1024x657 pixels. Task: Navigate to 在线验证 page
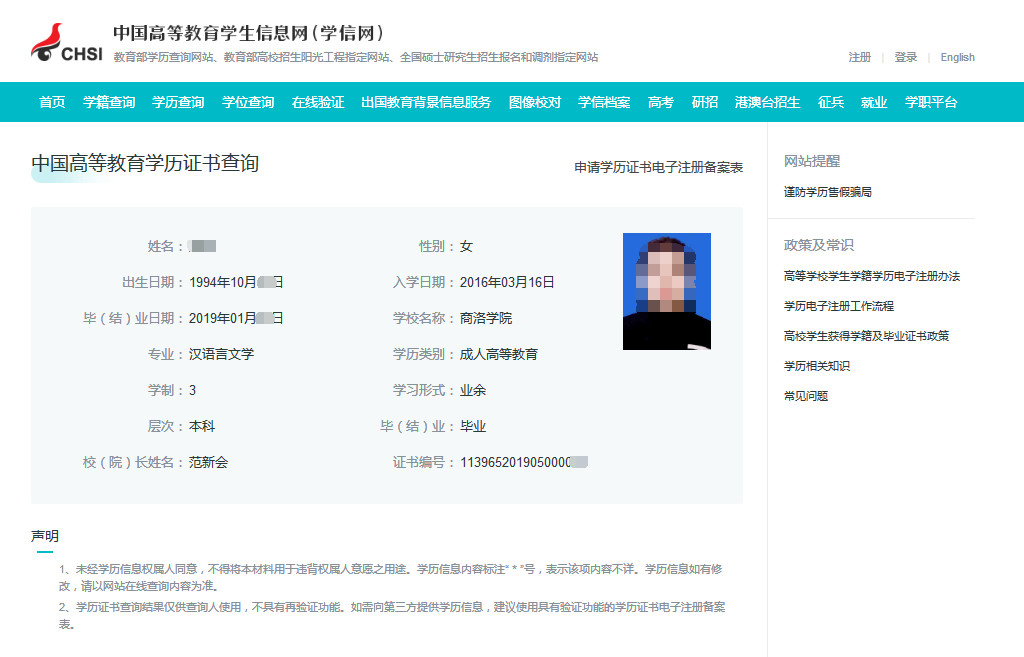pos(318,102)
